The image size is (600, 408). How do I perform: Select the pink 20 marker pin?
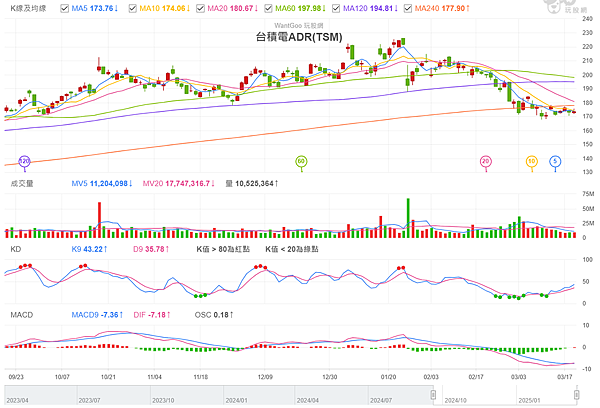[486, 162]
